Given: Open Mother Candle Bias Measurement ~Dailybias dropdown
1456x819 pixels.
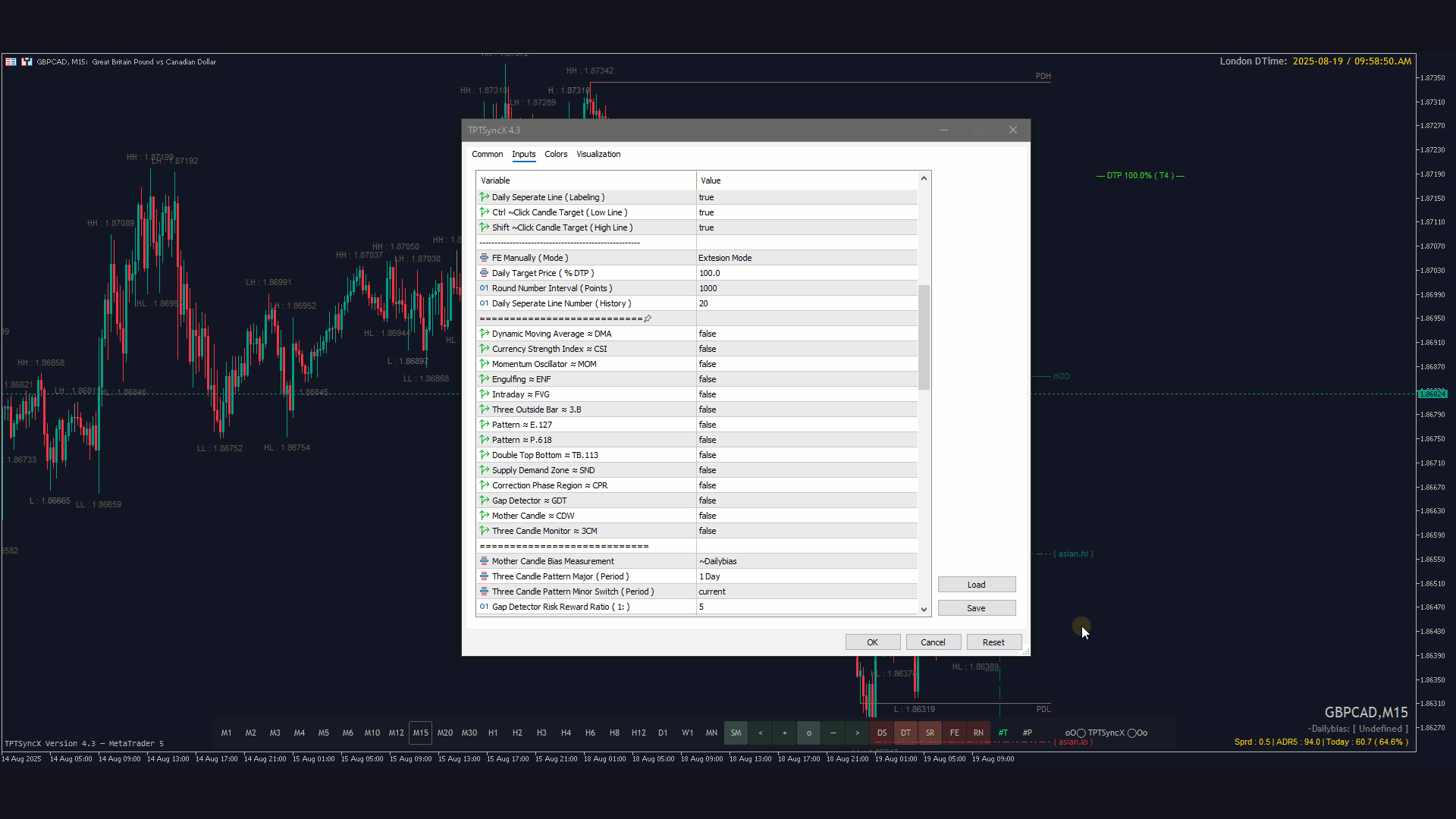Looking at the screenshot, I should click(x=807, y=561).
